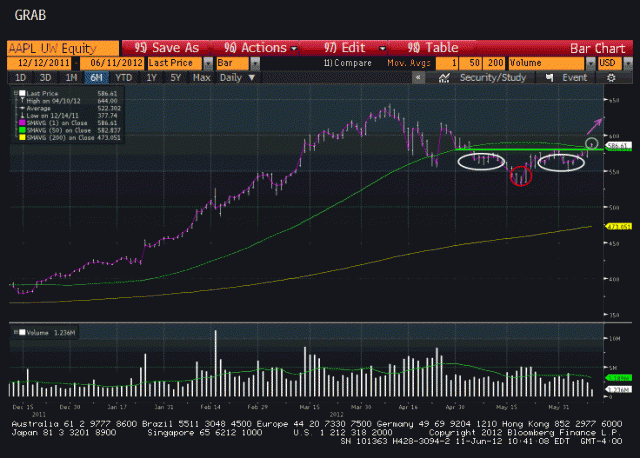
Task: Switch to the 1M range tab
Action: [x=71, y=78]
